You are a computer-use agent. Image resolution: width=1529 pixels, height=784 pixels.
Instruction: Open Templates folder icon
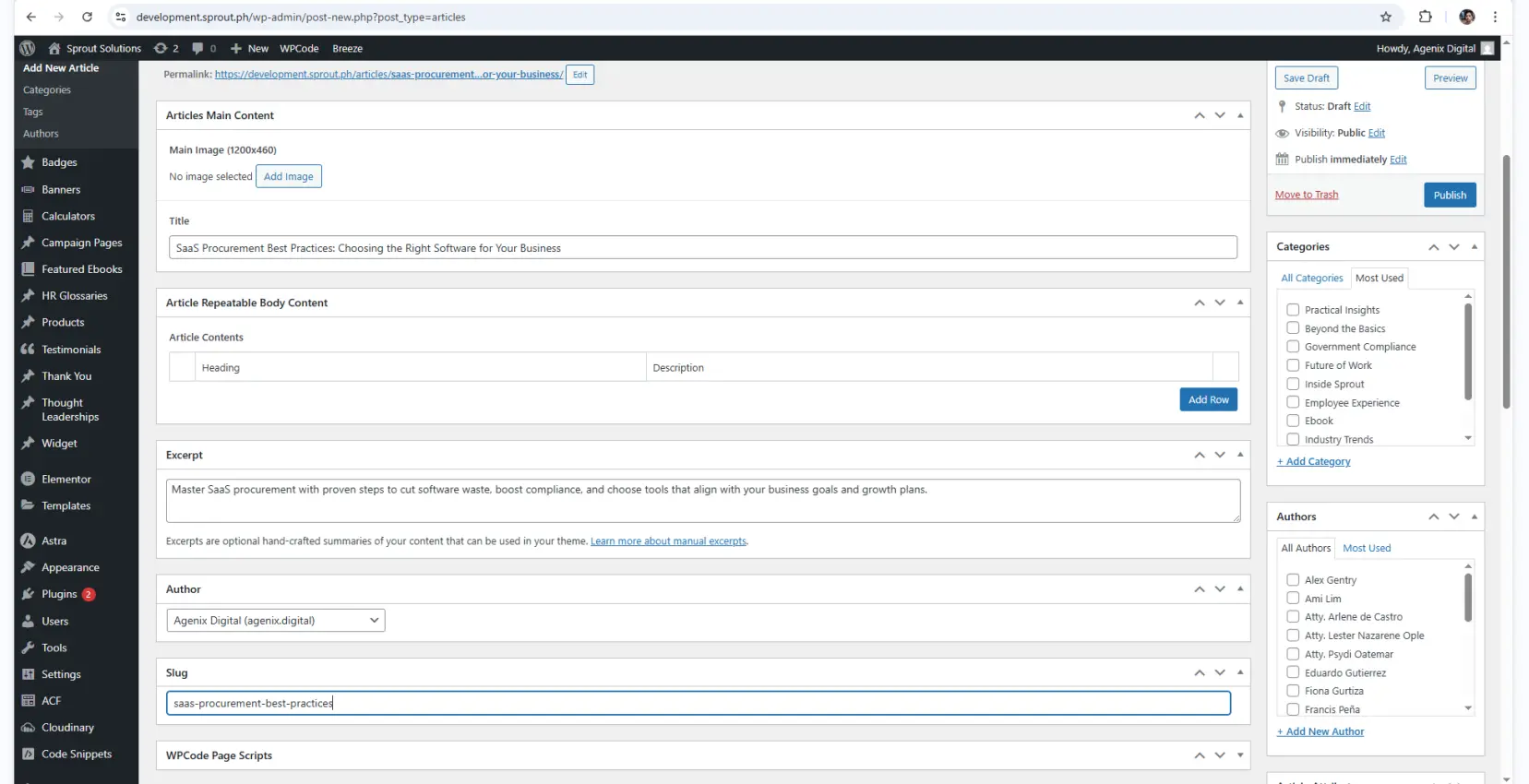click(28, 505)
